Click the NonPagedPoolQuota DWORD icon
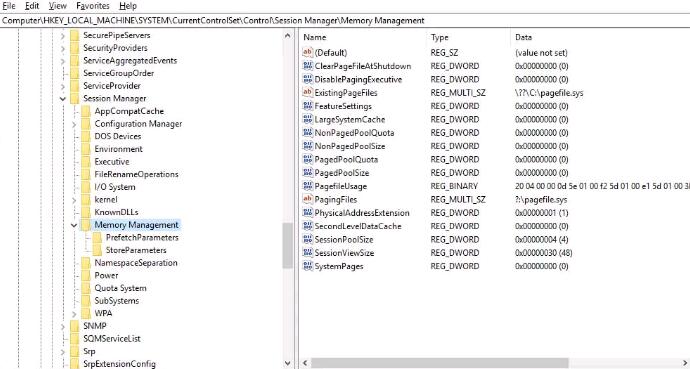Screen dimensions: 690x369 point(308,132)
